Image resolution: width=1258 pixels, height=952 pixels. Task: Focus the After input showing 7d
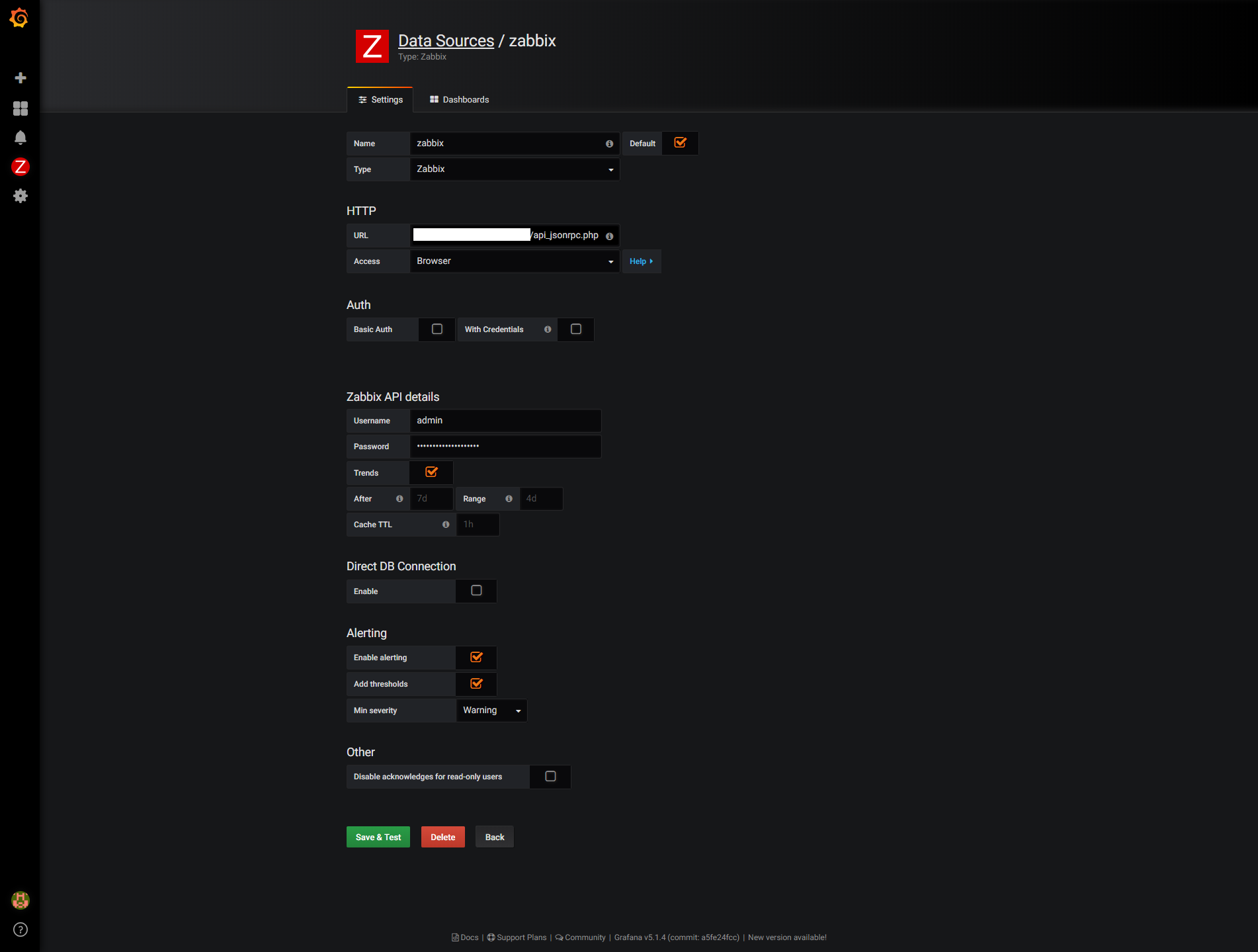click(431, 499)
